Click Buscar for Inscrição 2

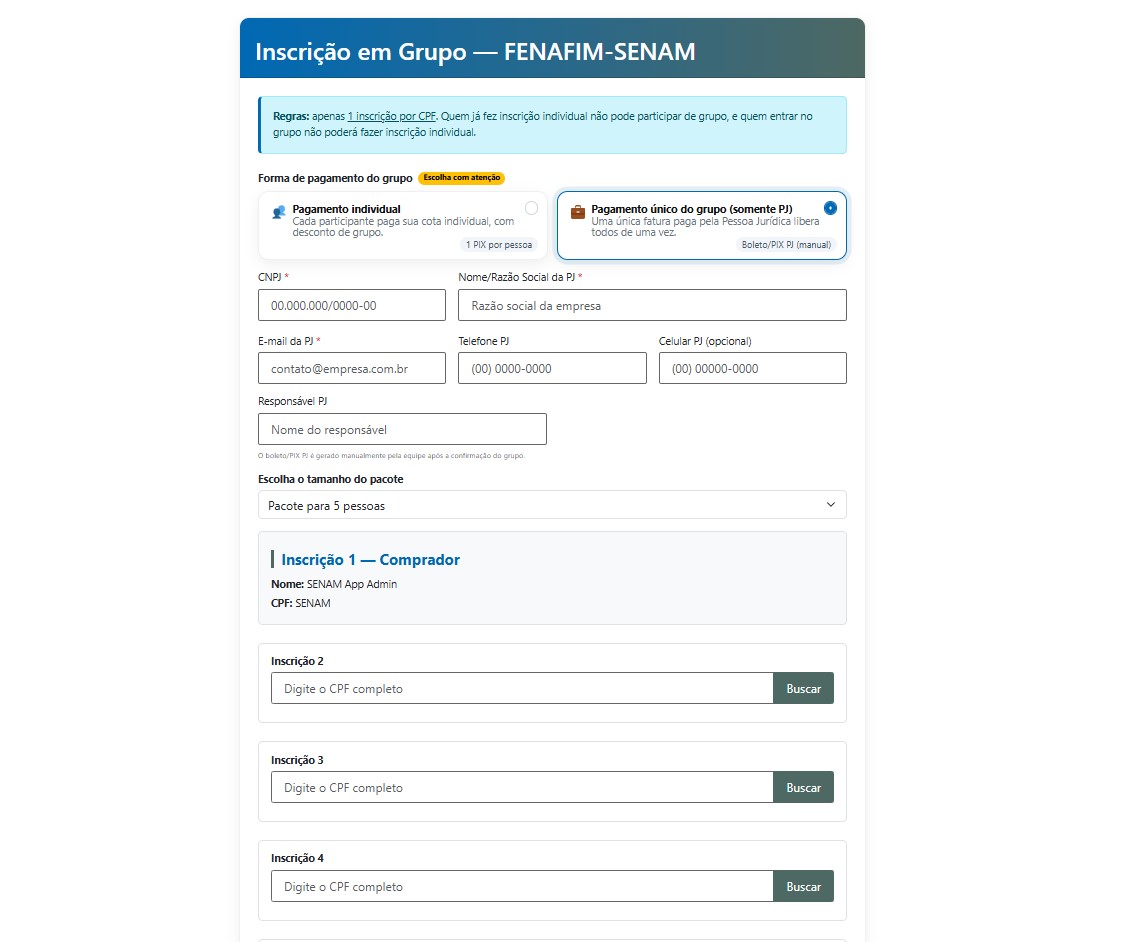click(x=803, y=688)
